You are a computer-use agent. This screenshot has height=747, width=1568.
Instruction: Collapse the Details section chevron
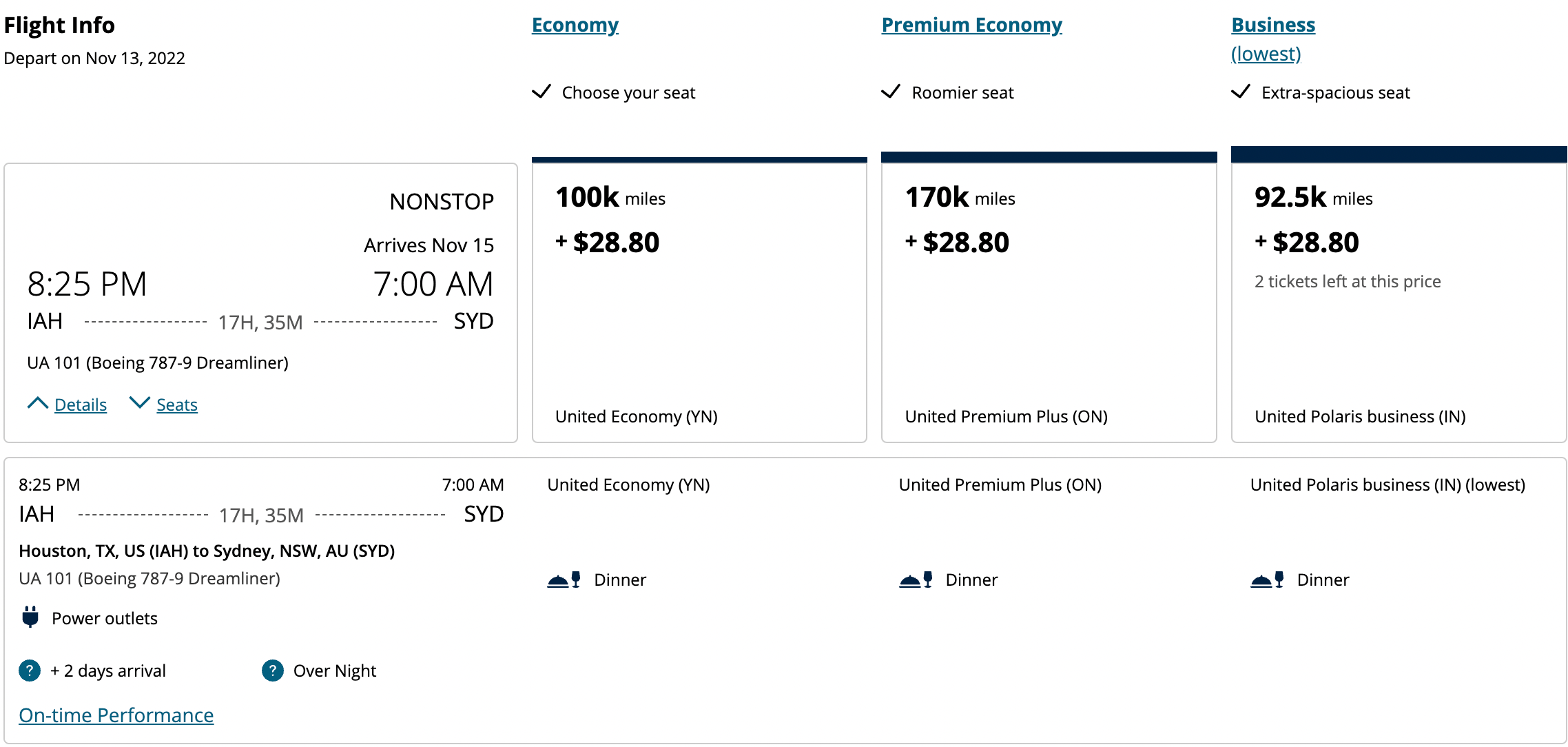[39, 403]
